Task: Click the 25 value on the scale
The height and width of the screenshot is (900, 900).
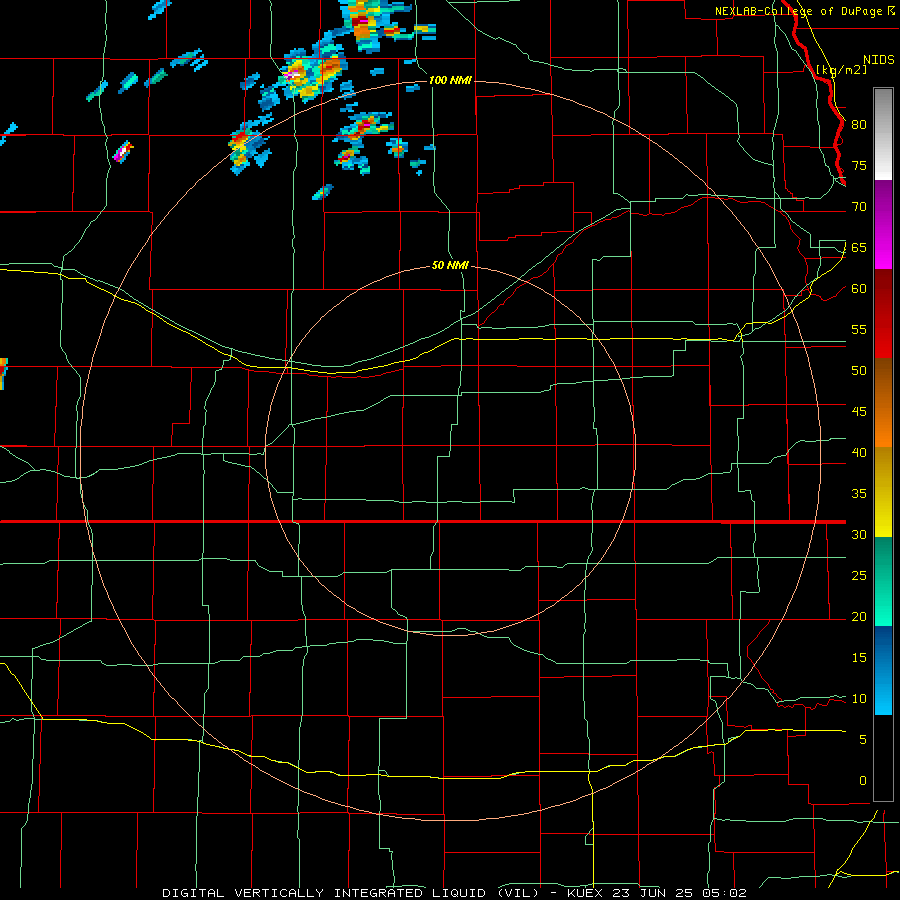Action: click(x=859, y=576)
